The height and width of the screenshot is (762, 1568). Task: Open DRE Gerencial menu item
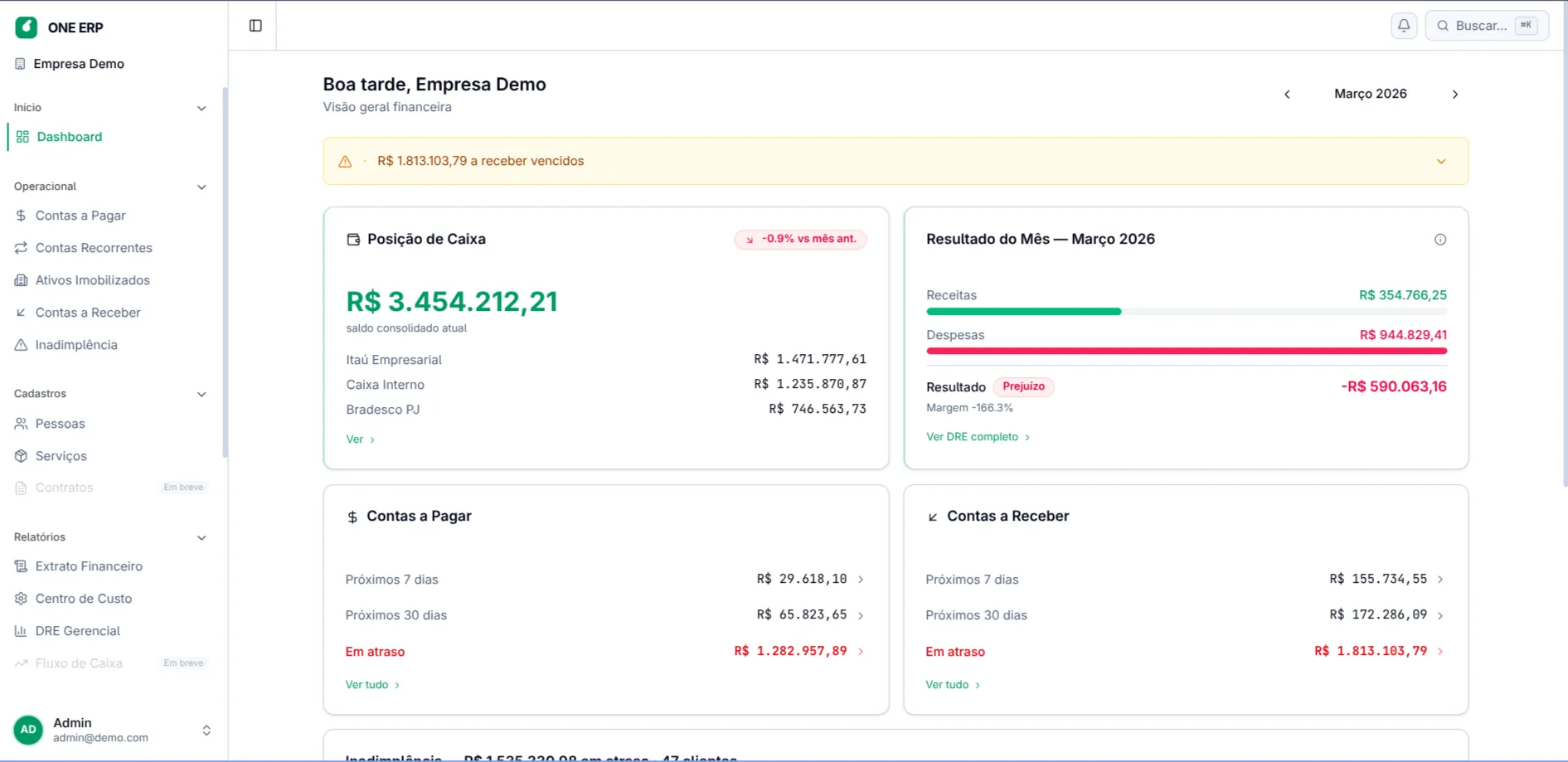(x=77, y=631)
